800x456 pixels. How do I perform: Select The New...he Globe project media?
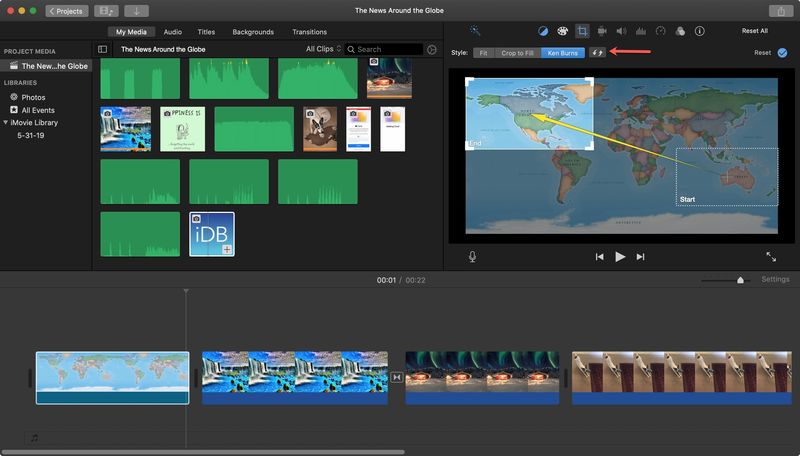46,66
